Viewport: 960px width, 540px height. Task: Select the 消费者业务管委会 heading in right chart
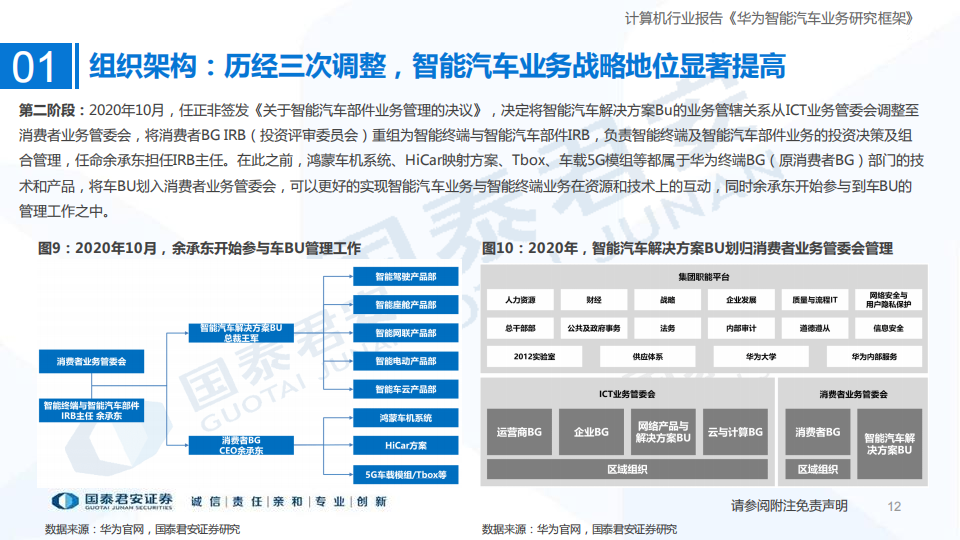click(x=853, y=394)
